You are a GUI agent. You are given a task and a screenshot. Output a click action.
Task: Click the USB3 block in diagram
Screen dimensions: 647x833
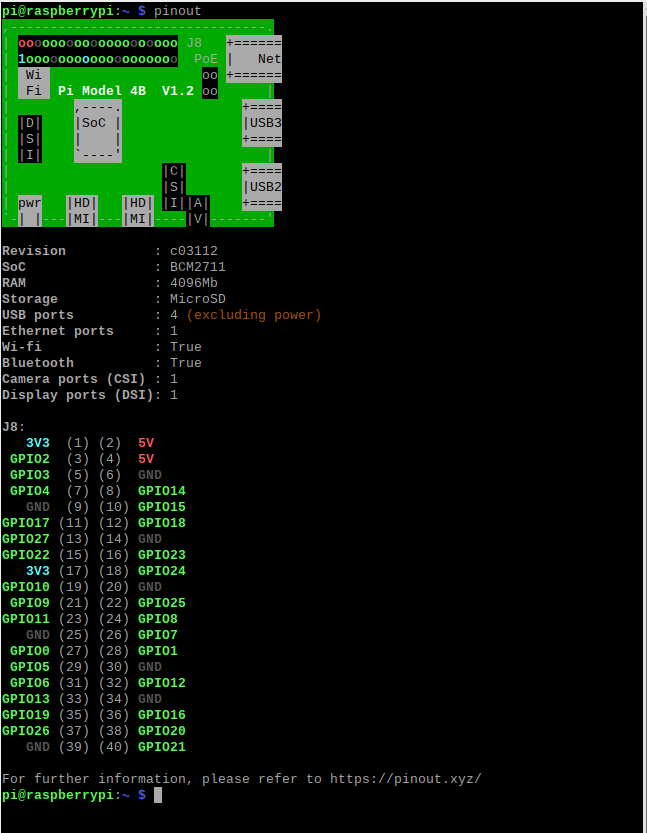[262, 123]
